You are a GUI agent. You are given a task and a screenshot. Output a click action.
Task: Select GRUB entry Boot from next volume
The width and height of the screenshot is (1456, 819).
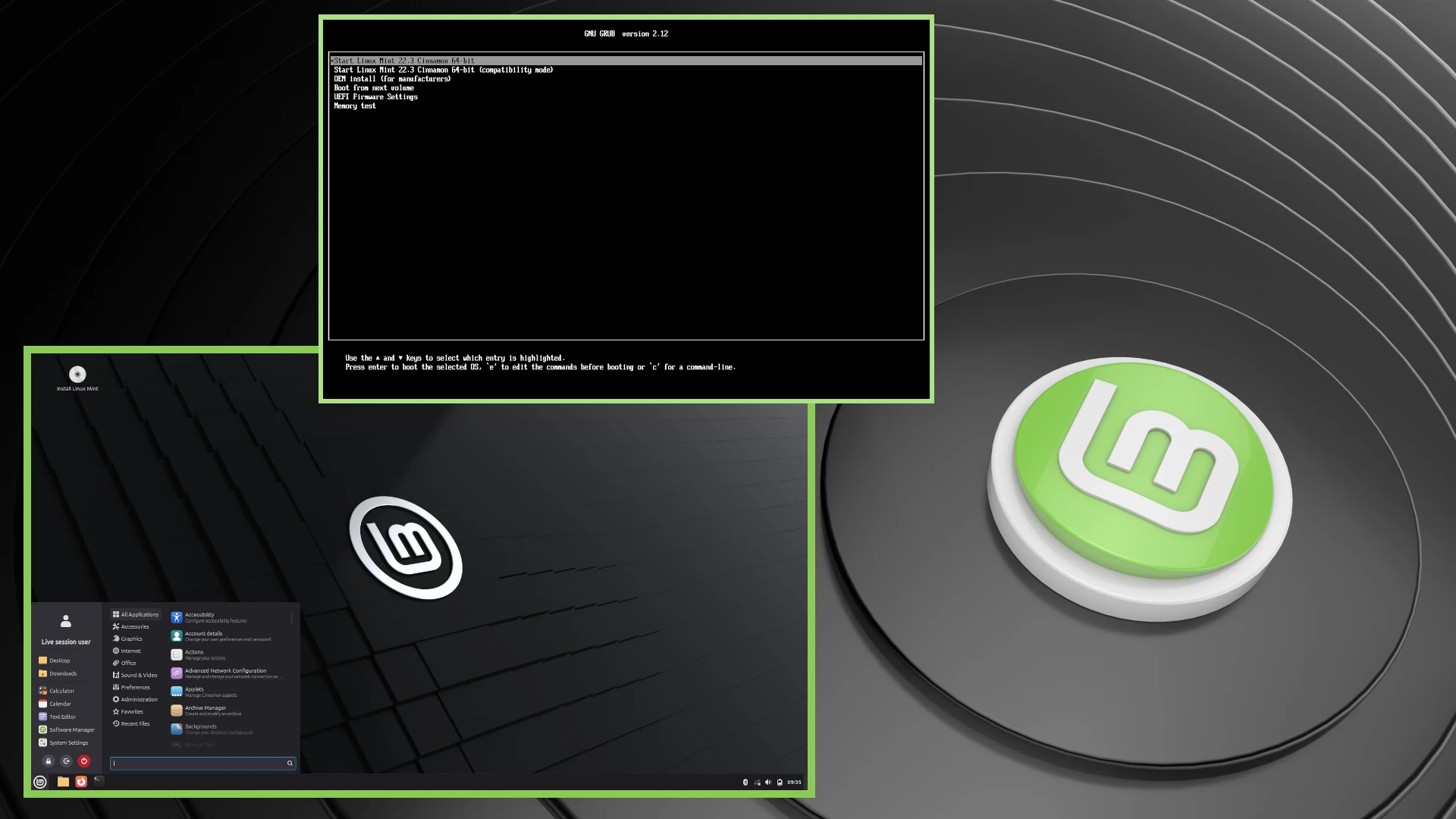point(374,88)
